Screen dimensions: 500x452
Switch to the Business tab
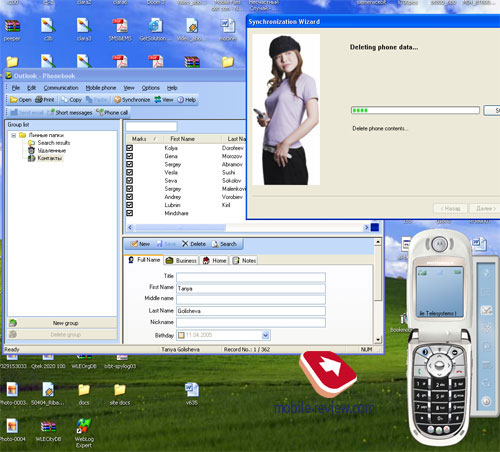coord(182,260)
